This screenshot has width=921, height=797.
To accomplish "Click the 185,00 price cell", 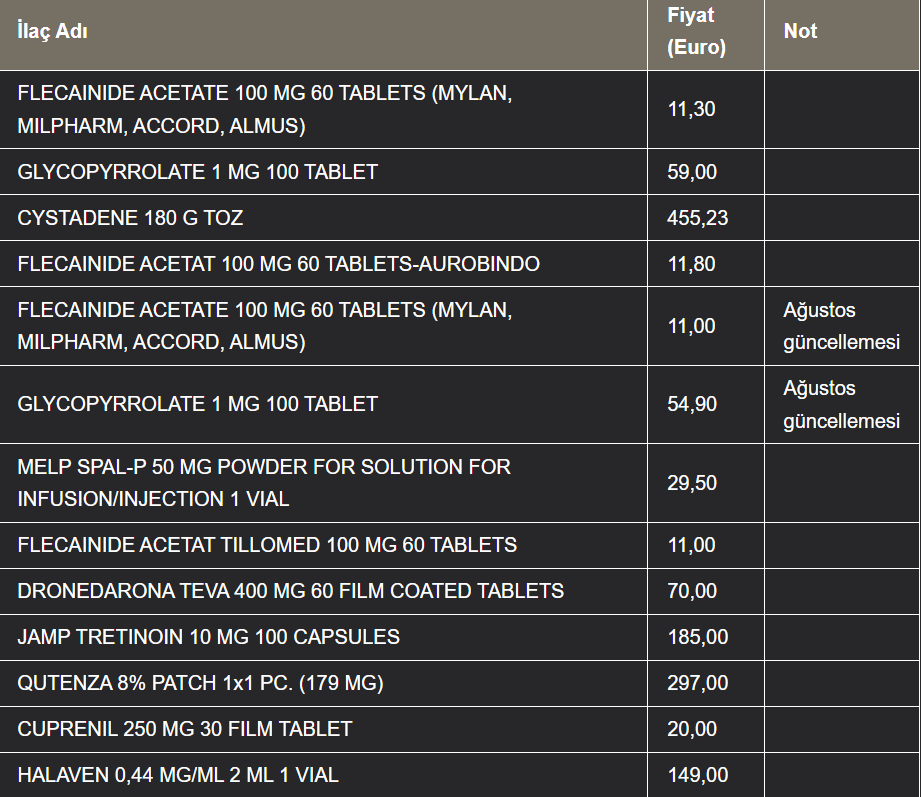I will (697, 637).
